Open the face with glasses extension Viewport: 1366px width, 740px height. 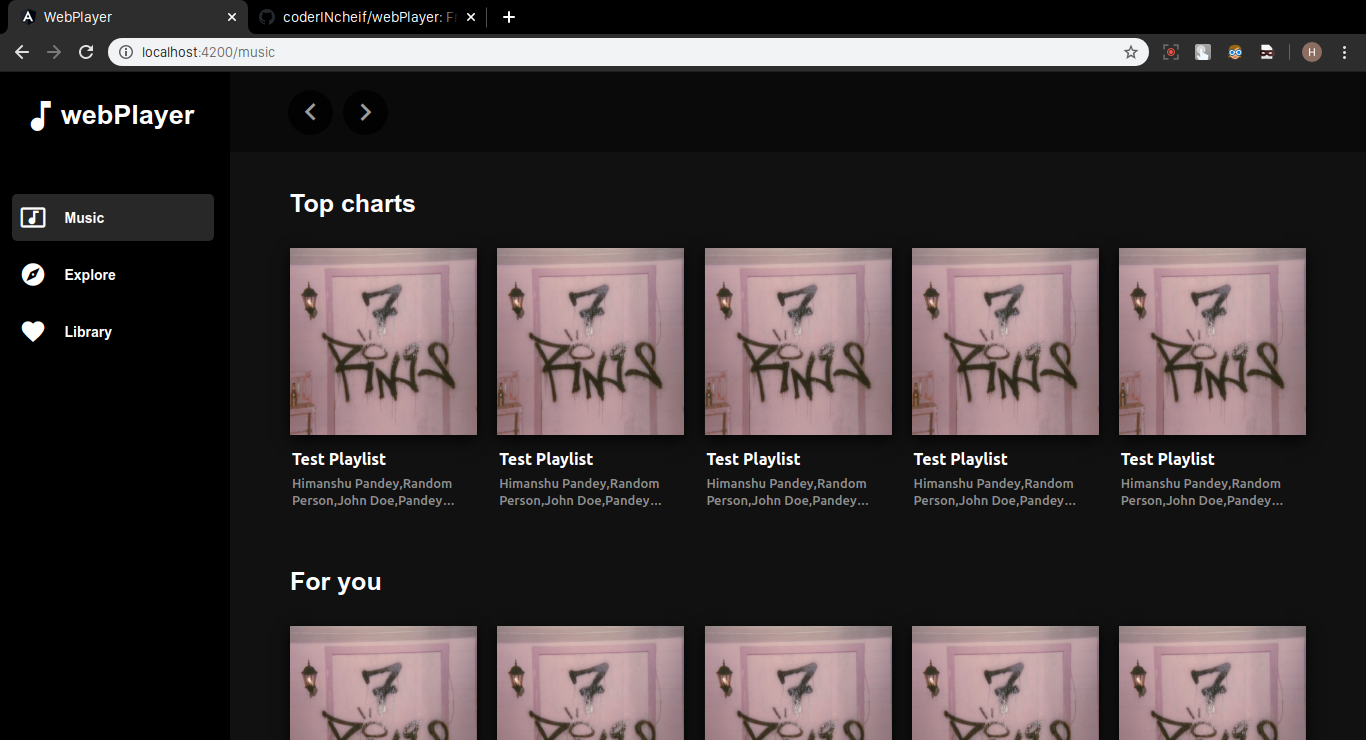(1235, 52)
